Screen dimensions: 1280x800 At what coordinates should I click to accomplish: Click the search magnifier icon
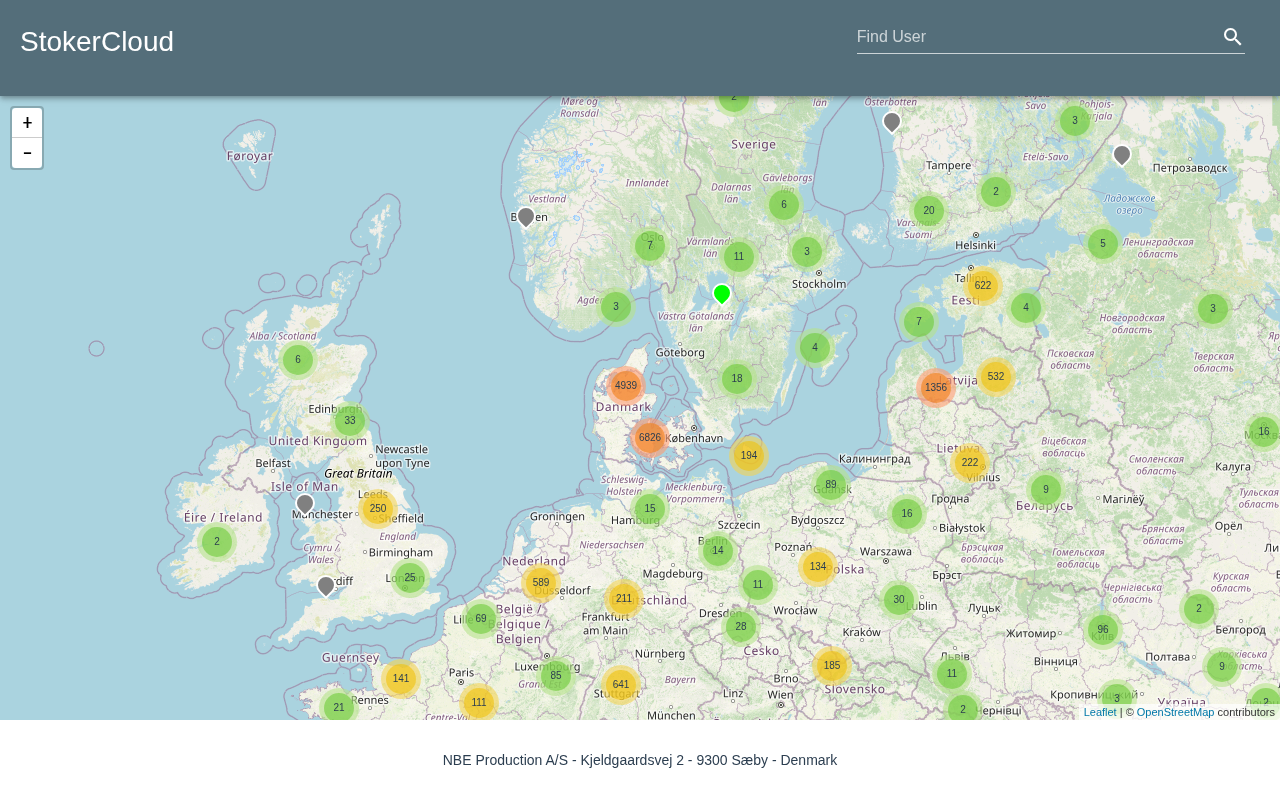[1232, 37]
